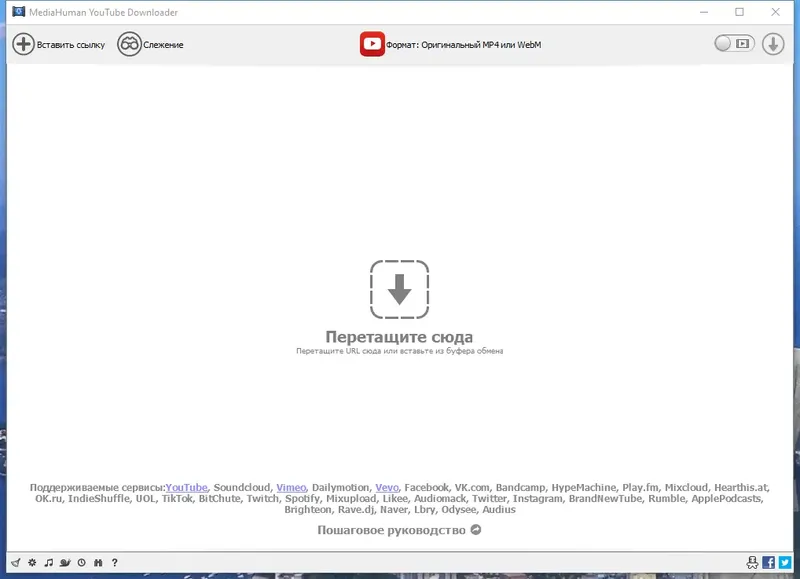Select the snail icon to limit download speed
Image resolution: width=800 pixels, height=579 pixels.
pyautogui.click(x=64, y=563)
